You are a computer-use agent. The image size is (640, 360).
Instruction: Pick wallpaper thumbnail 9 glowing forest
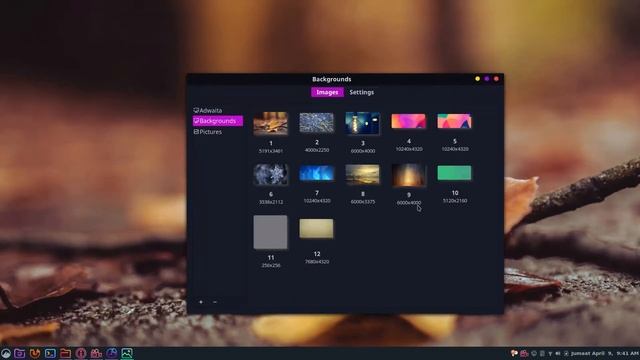[x=409, y=175]
